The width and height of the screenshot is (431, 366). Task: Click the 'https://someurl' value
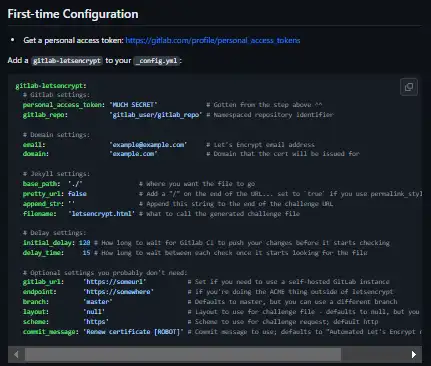coord(115,282)
